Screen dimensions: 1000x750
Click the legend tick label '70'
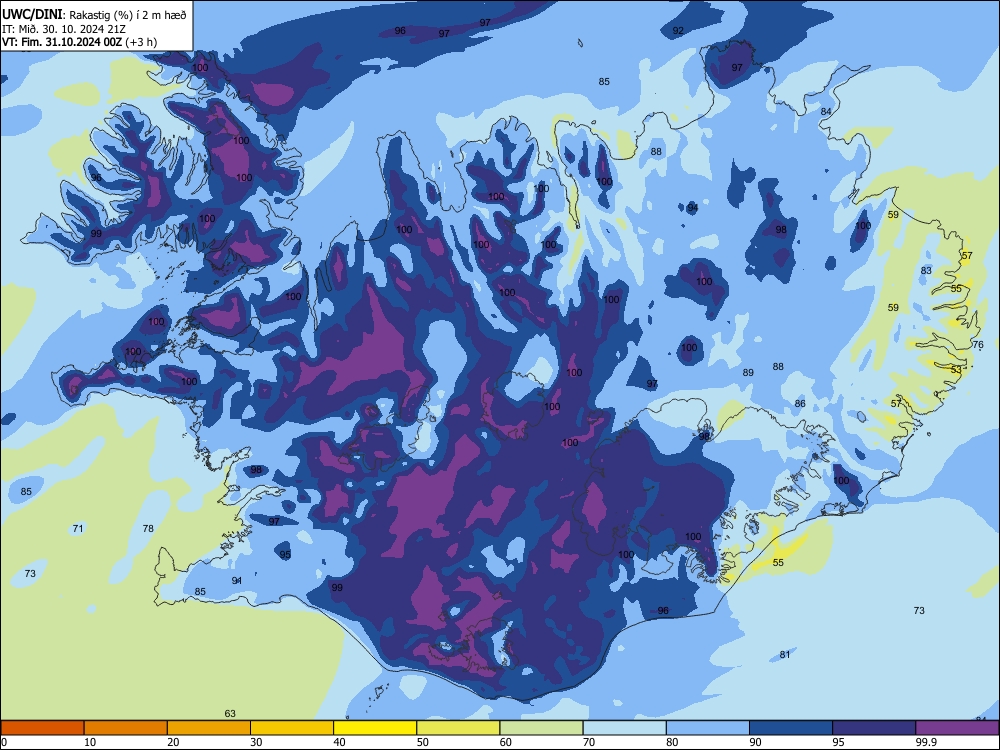point(589,742)
